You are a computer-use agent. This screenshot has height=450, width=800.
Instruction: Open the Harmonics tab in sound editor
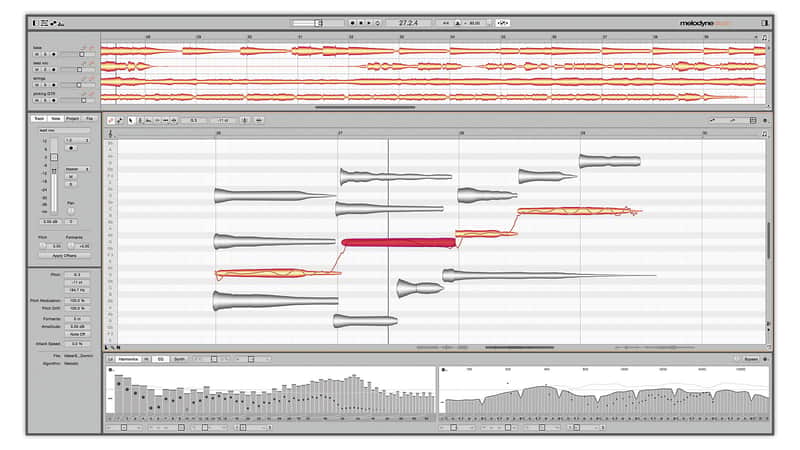[128, 359]
